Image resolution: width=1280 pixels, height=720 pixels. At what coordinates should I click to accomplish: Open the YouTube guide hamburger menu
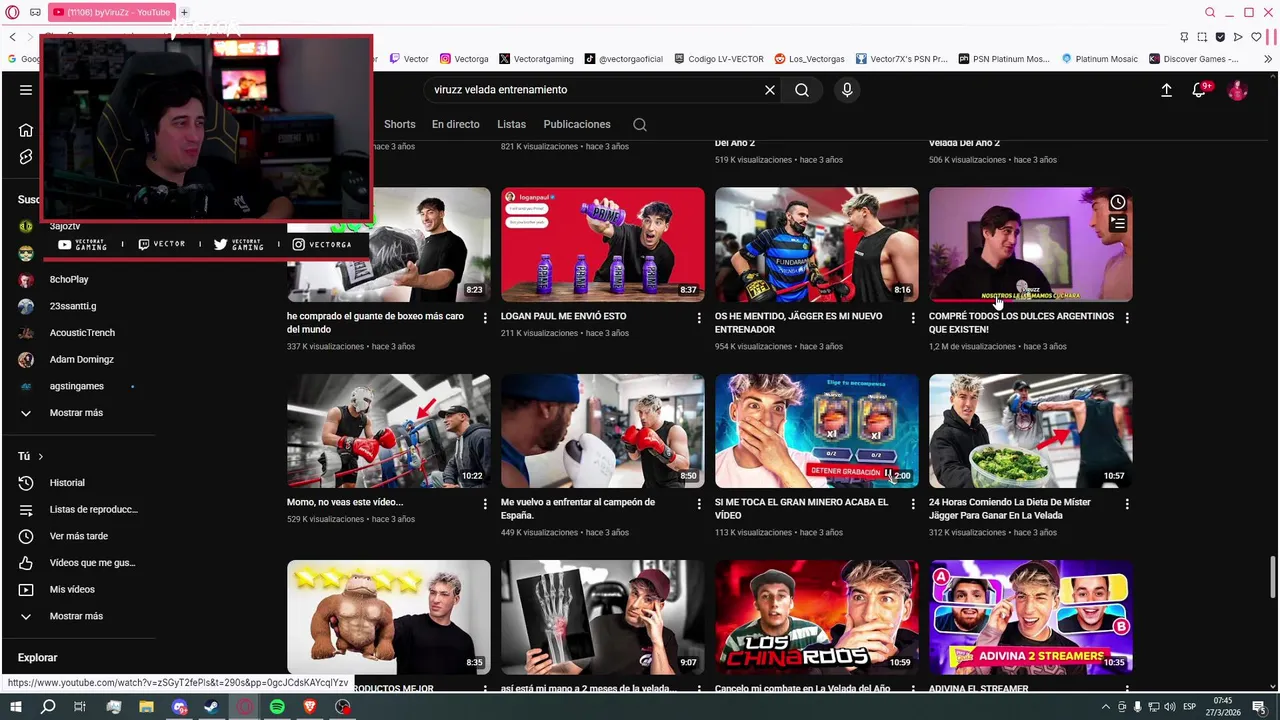[26, 90]
